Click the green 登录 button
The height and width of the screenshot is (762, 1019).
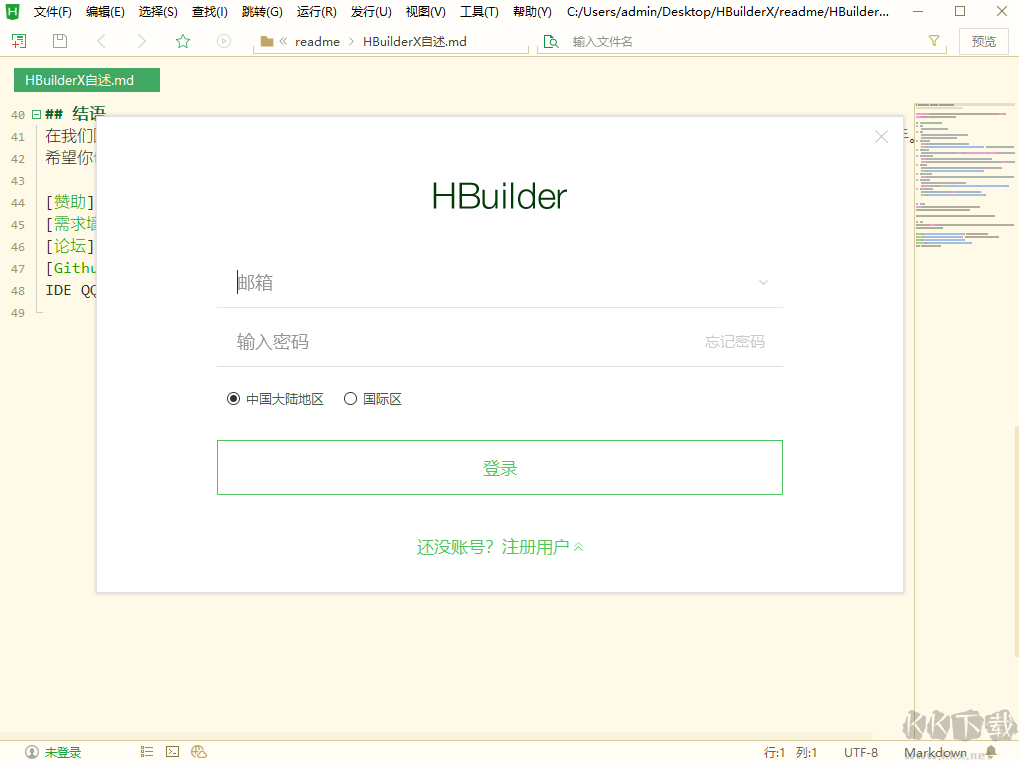pyautogui.click(x=500, y=468)
